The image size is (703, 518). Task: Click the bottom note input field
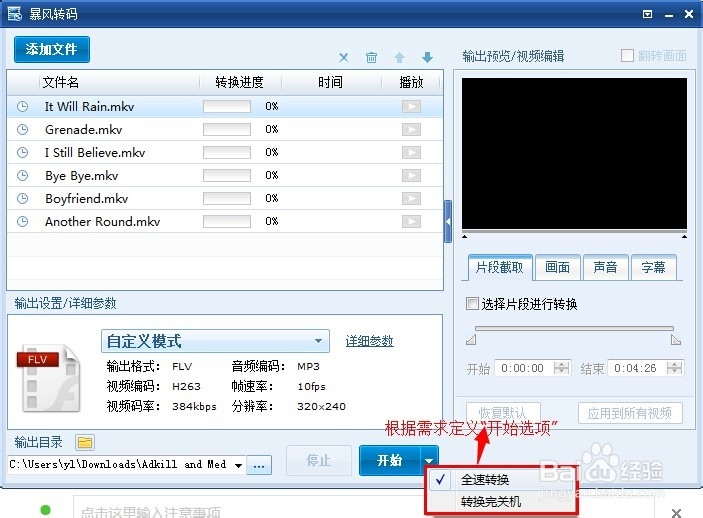[x=363, y=508]
